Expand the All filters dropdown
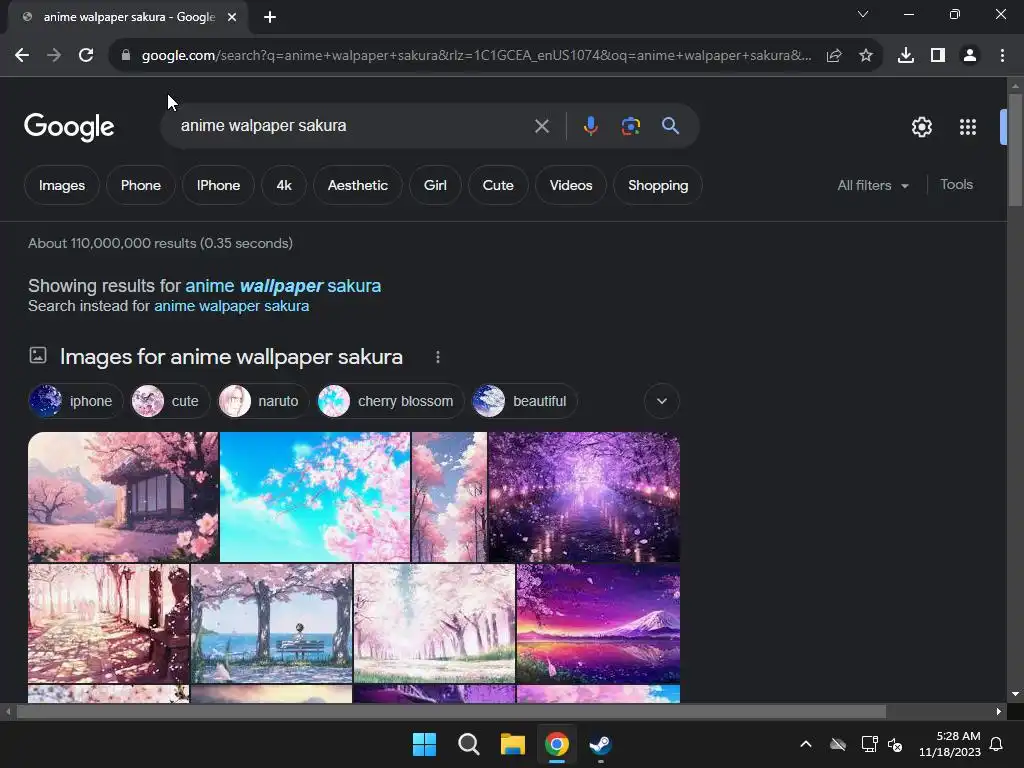Screen dimensions: 1024x768 point(873,185)
